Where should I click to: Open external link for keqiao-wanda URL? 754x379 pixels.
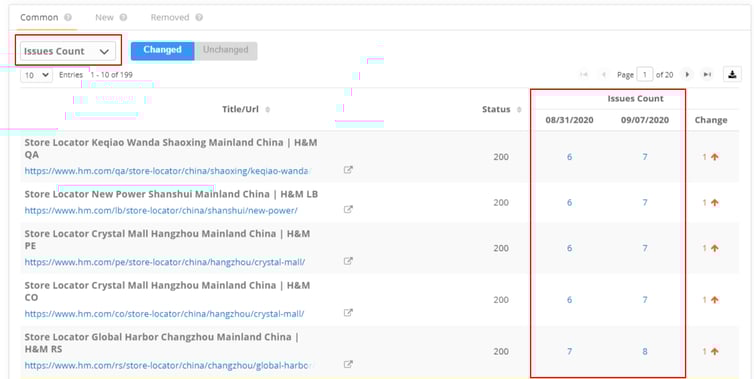click(x=348, y=170)
